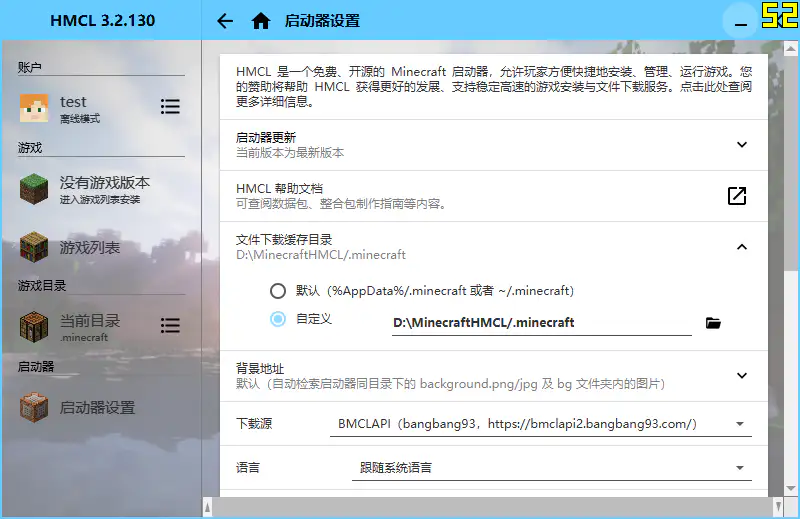Click the 当前版本为最新版本 status text
This screenshot has width=800, height=519.
tap(290, 153)
